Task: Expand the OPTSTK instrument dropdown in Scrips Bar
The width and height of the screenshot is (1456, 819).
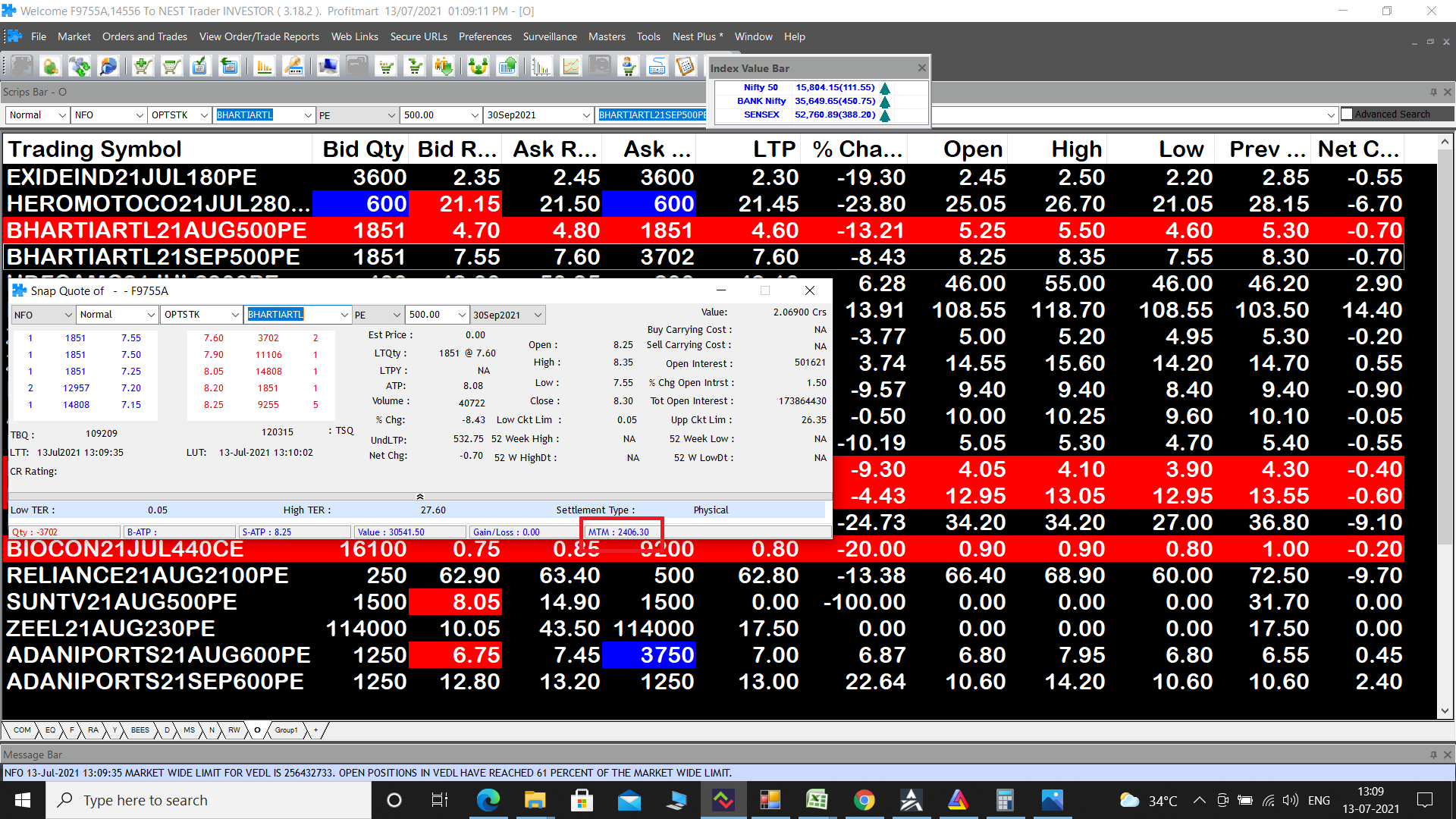Action: 204,115
